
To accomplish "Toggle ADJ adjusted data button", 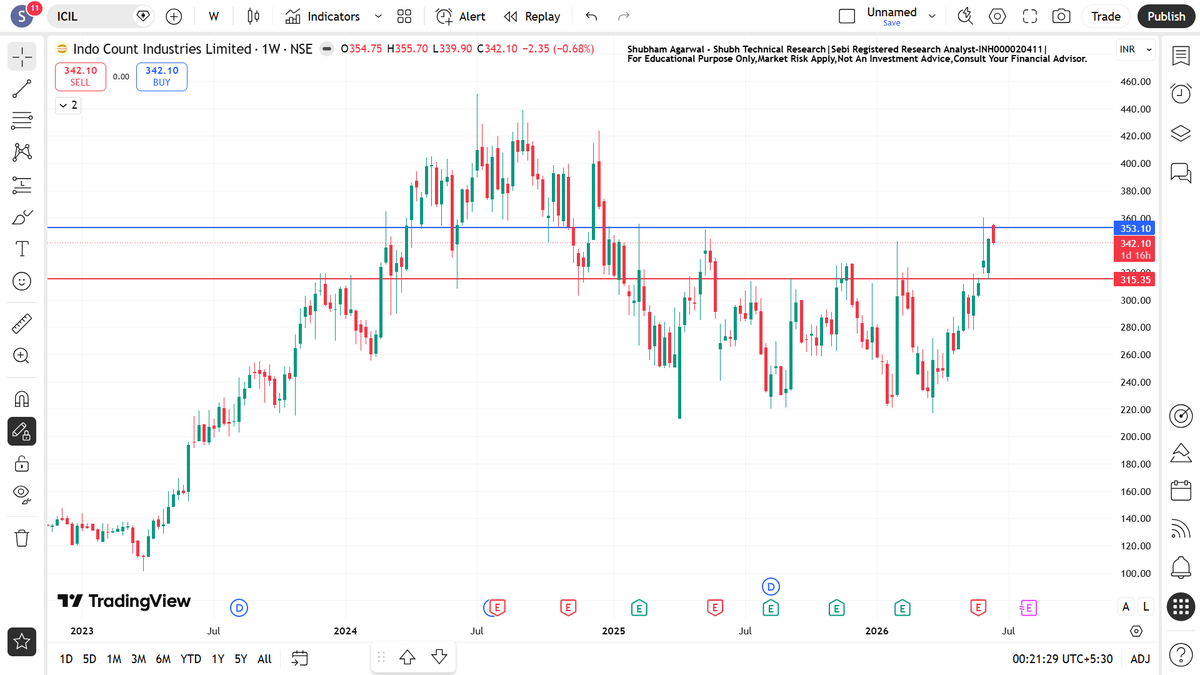I will (1140, 658).
